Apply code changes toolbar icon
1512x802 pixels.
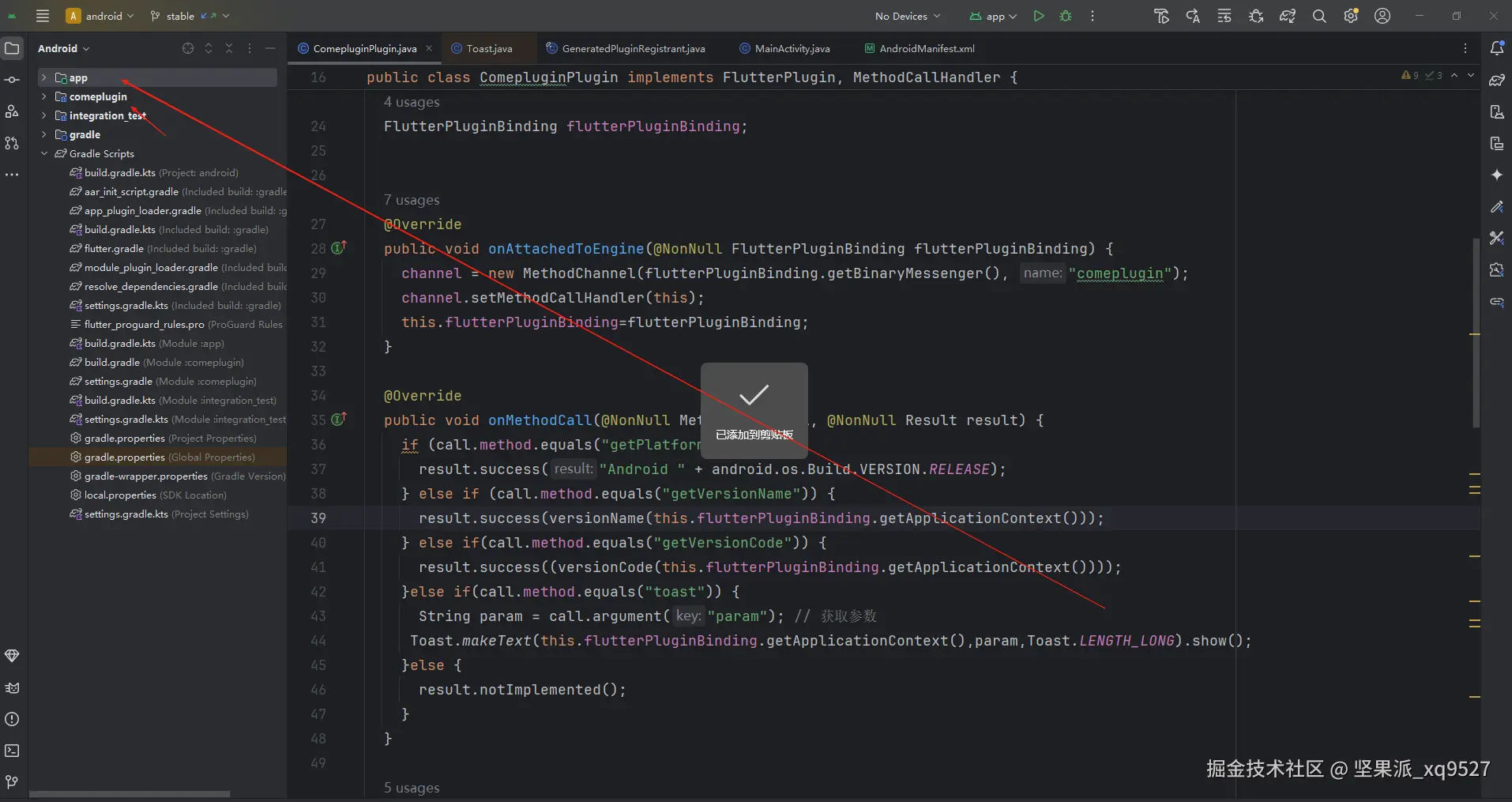1224,16
